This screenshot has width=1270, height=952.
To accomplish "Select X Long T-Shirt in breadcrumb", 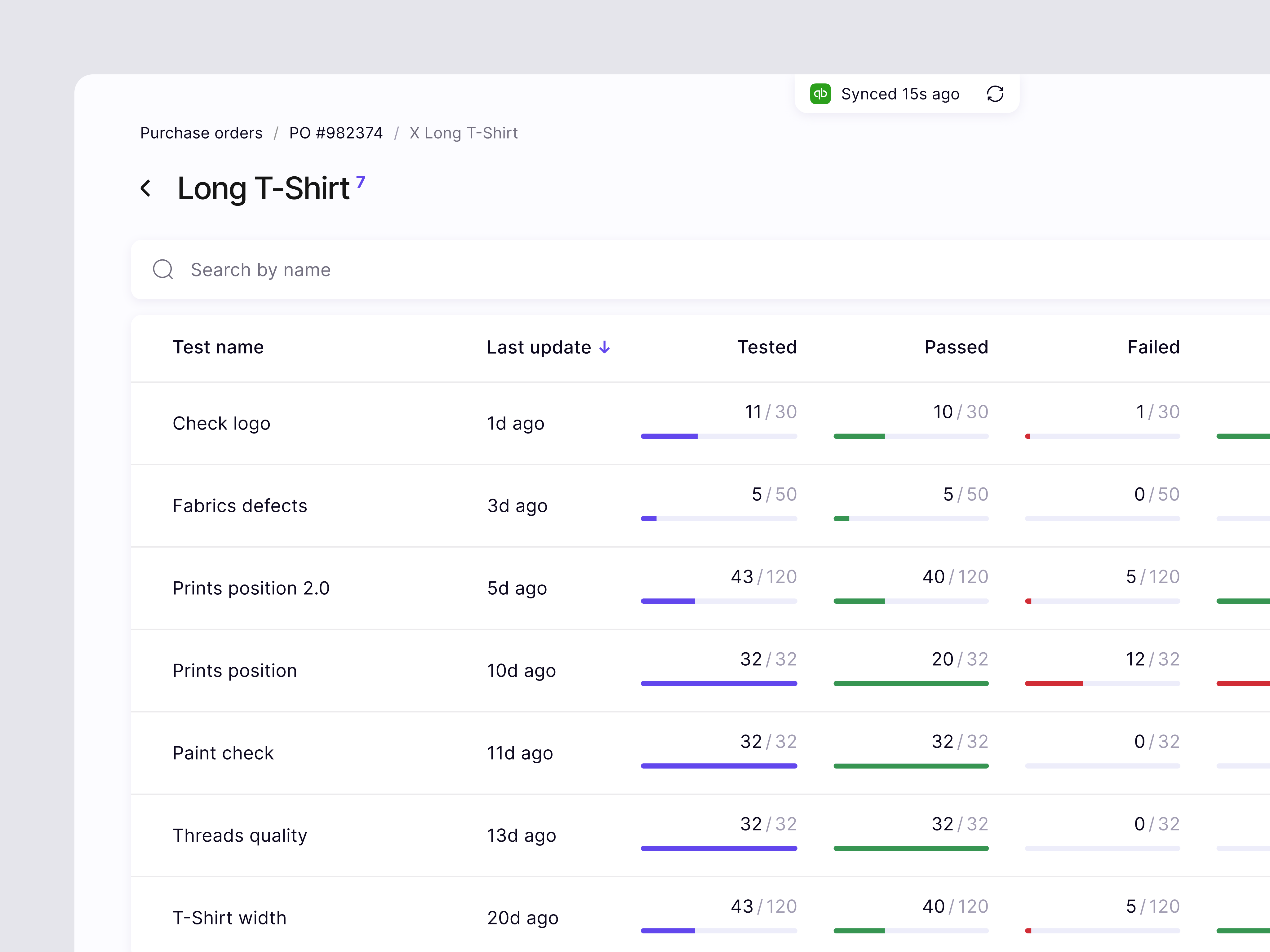I will tap(463, 133).
